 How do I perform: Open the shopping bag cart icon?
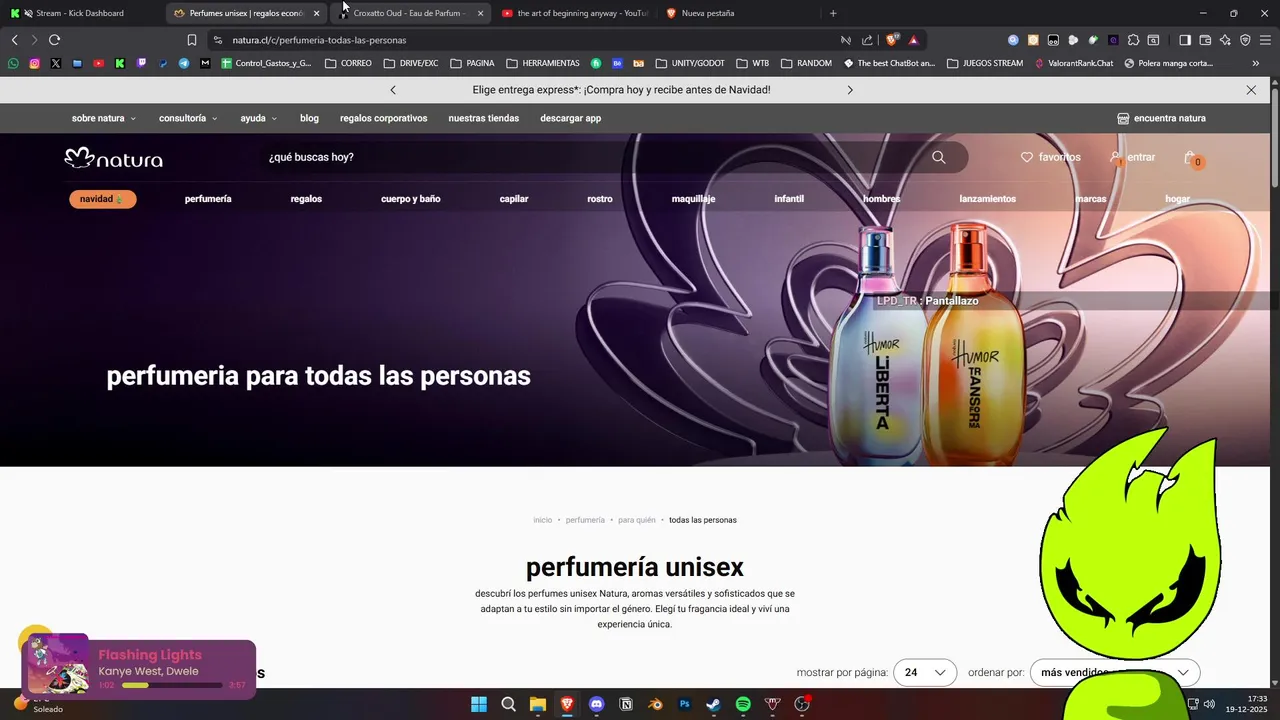[x=1190, y=157]
